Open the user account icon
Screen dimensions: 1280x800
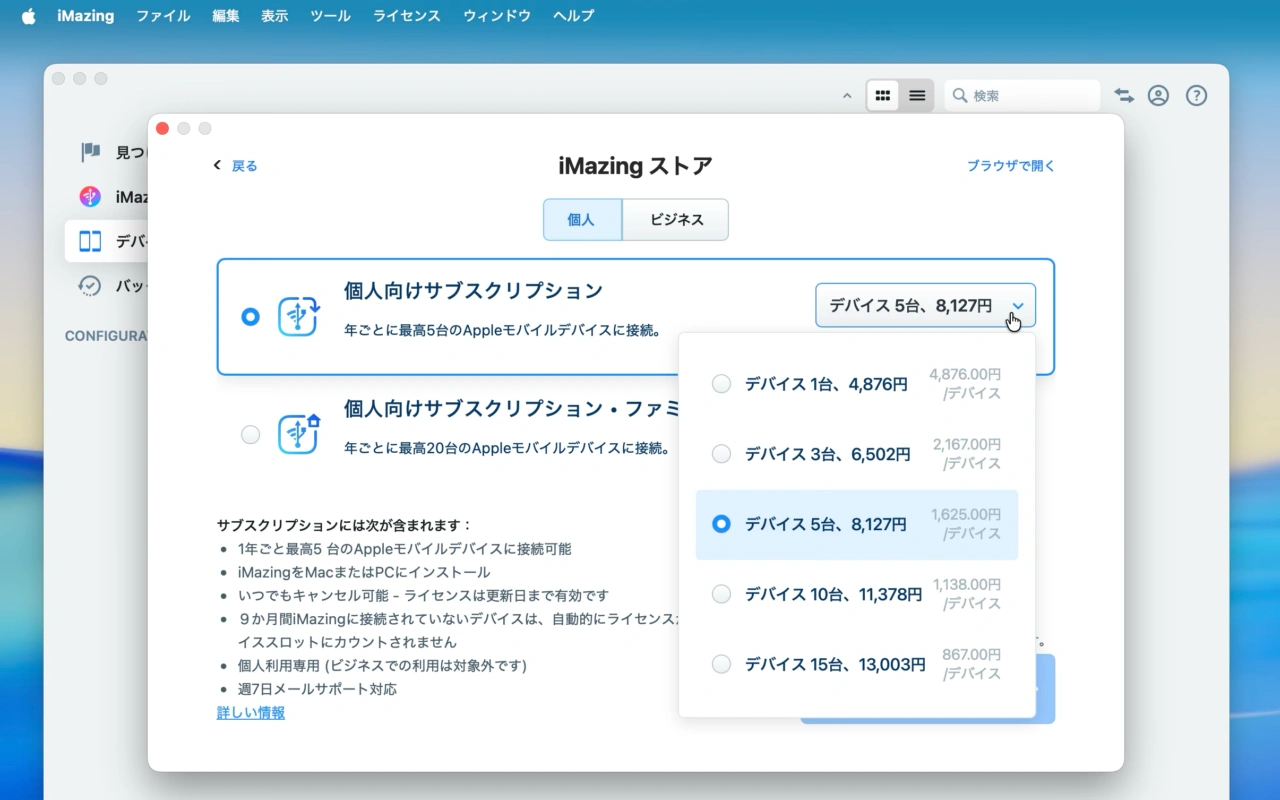click(1158, 96)
